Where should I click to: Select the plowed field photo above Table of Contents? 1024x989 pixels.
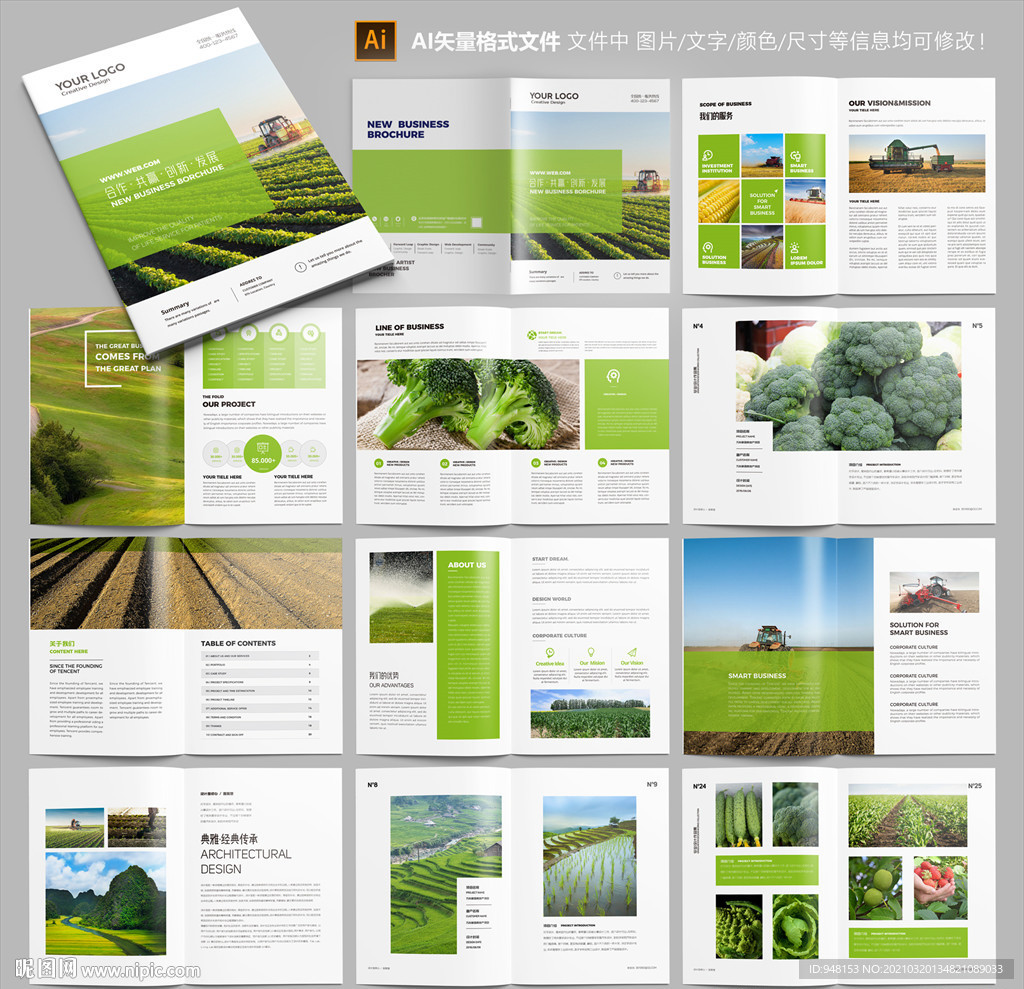185,583
